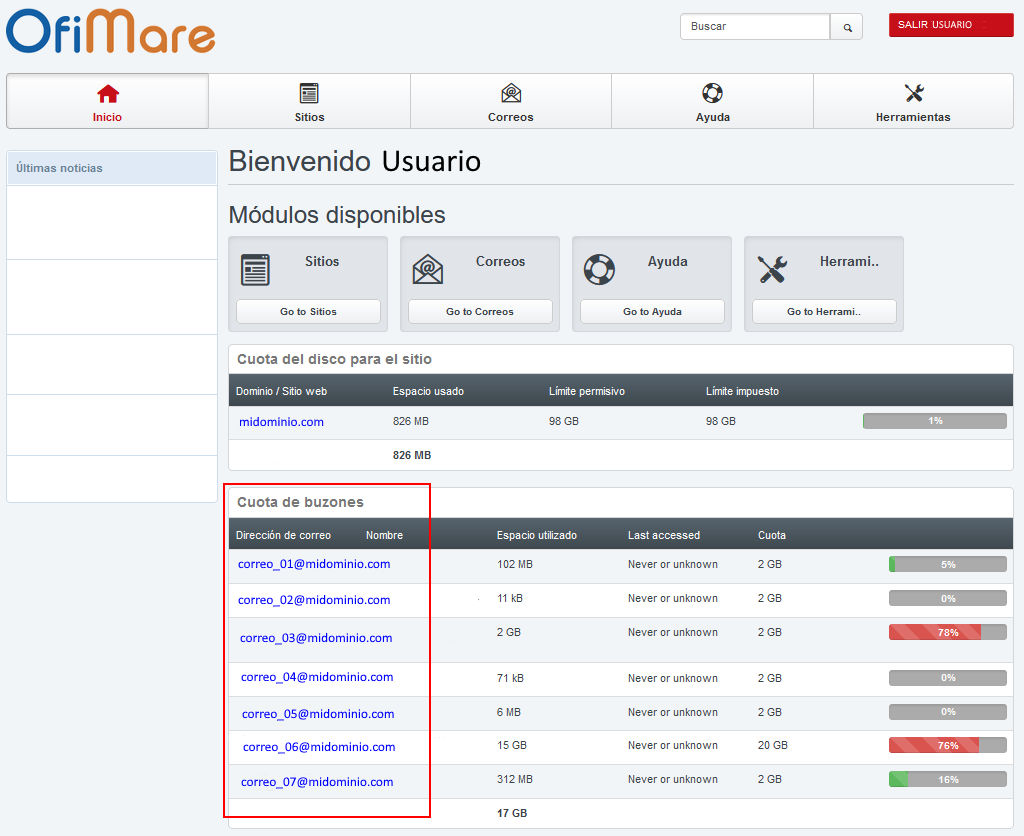This screenshot has height=836, width=1024.
Task: Click the 16% quota bar for correo_07
Action: [x=948, y=779]
